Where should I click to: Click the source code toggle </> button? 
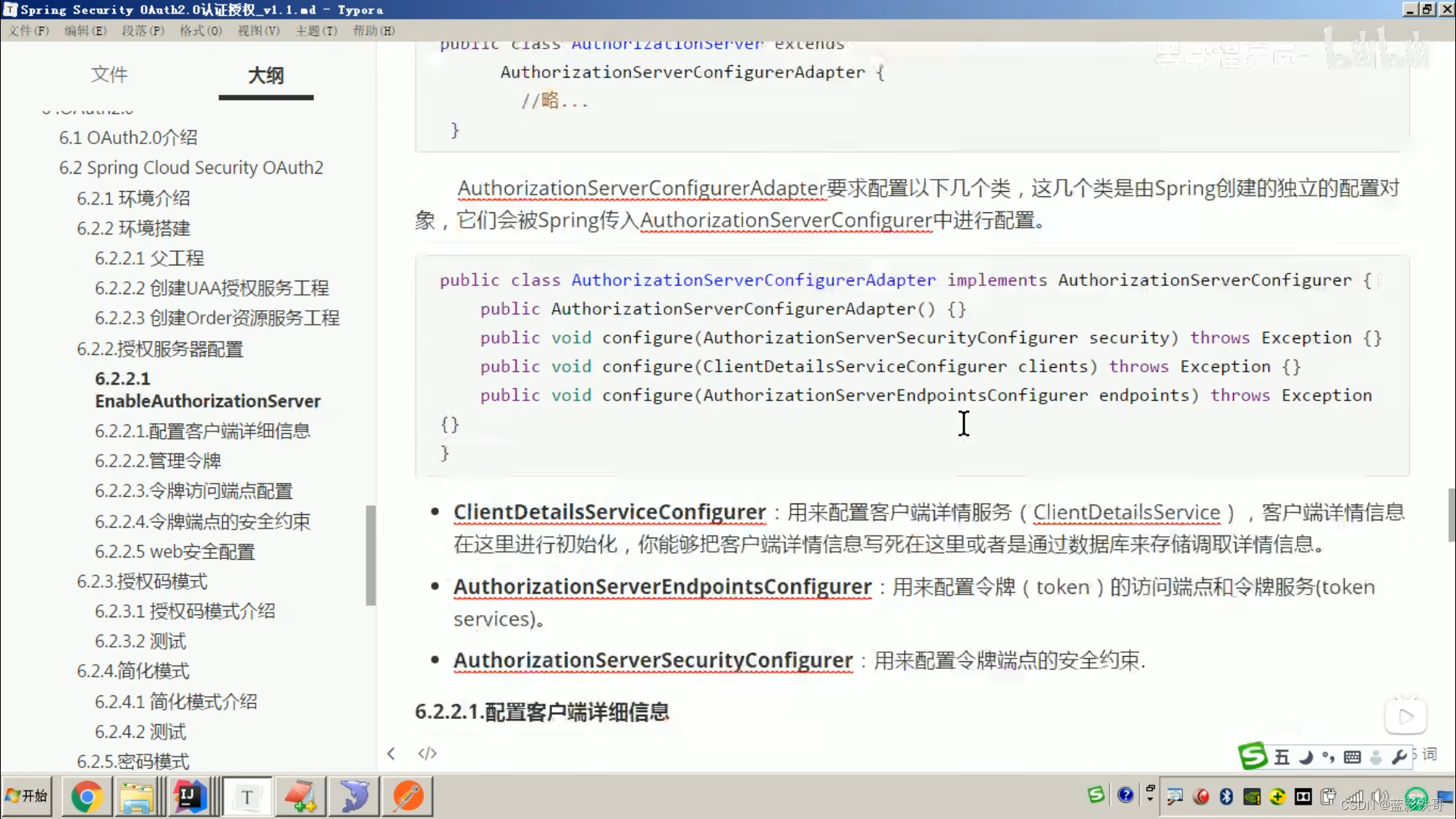tap(427, 753)
